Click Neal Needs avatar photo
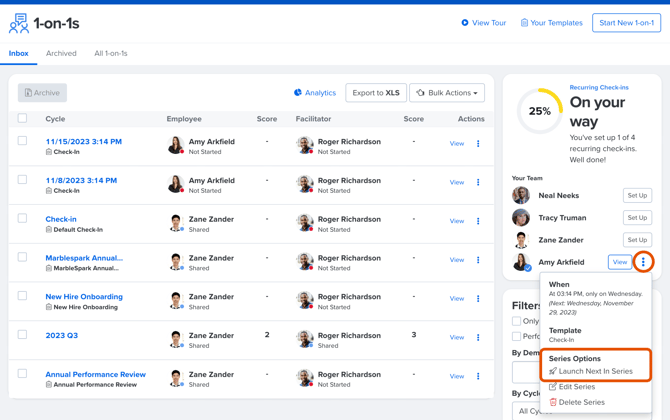 (521, 196)
